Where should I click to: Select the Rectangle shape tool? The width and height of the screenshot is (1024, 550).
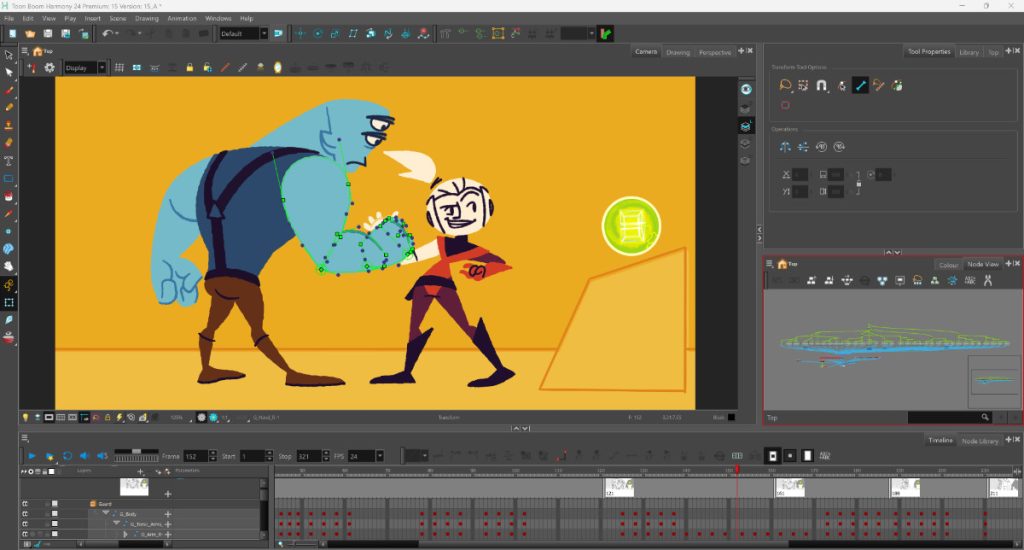point(8,178)
